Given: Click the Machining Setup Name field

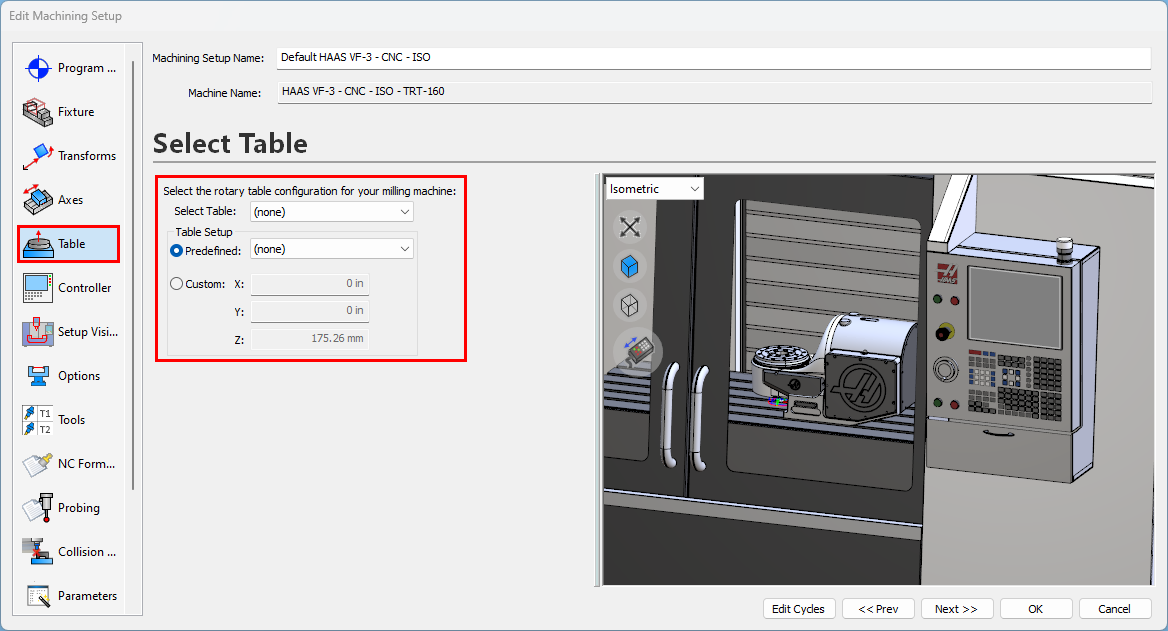Looking at the screenshot, I should (714, 57).
